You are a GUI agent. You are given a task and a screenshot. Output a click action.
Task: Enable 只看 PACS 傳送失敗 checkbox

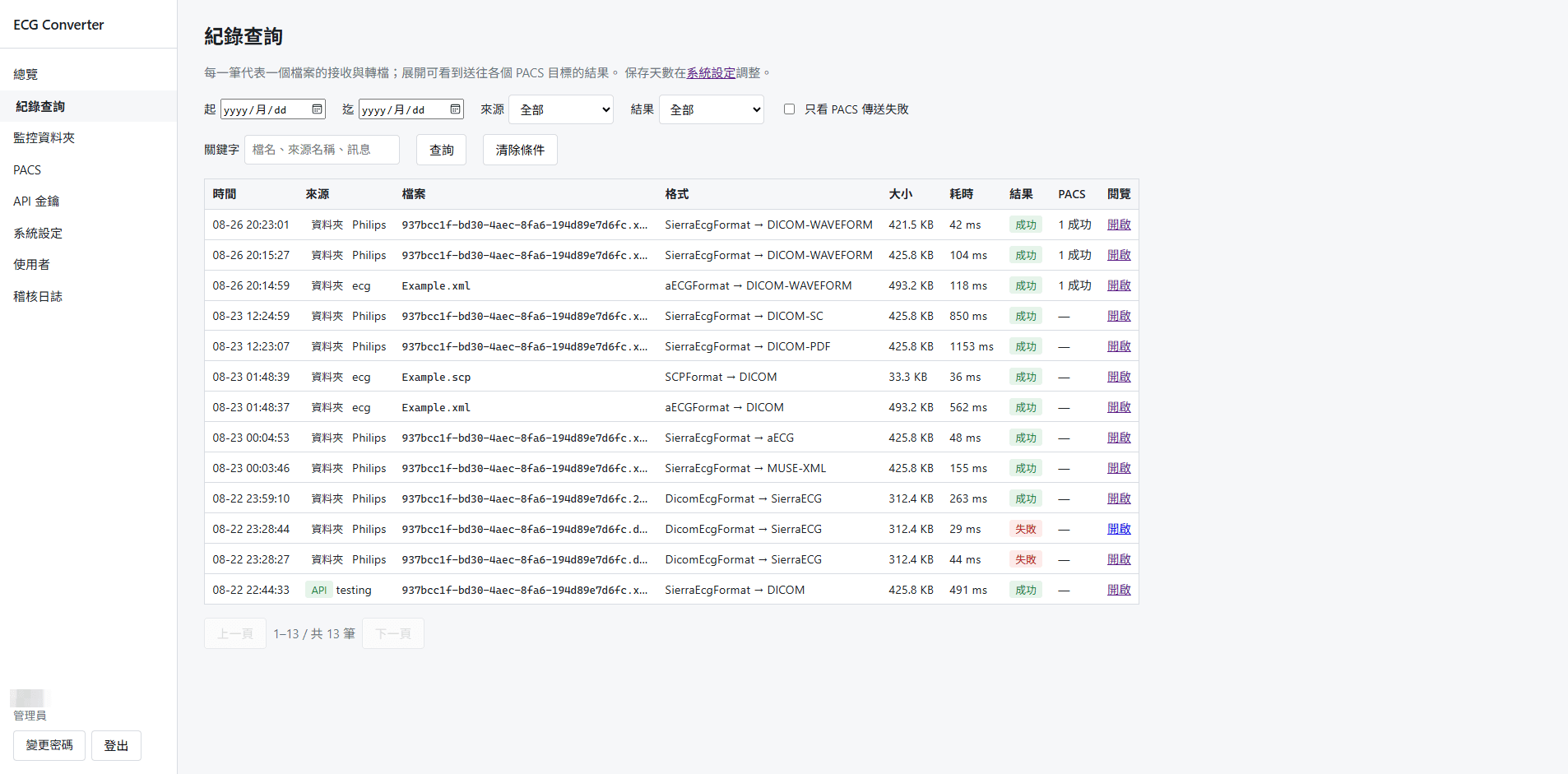coord(789,109)
